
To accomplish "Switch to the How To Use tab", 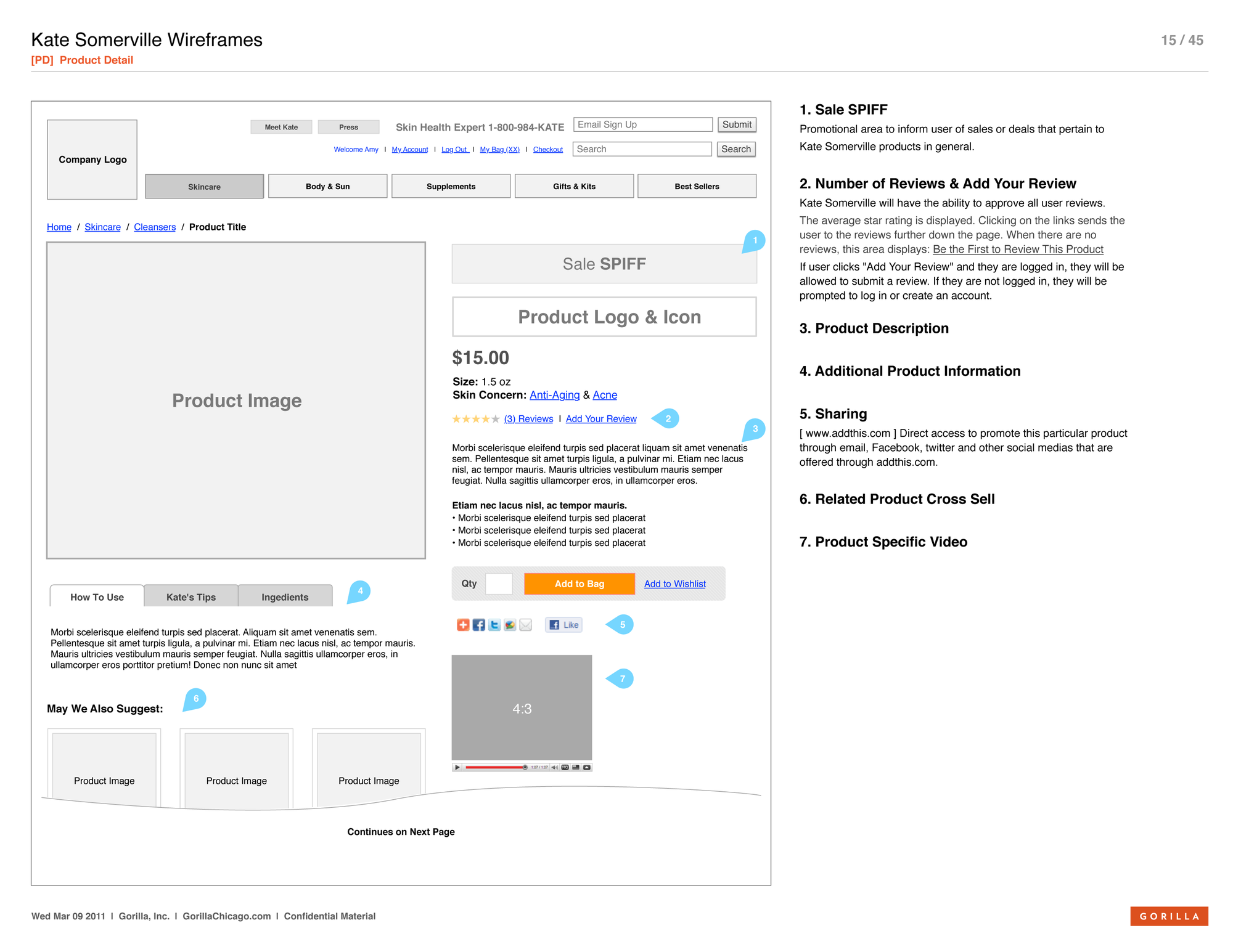I will pos(97,596).
